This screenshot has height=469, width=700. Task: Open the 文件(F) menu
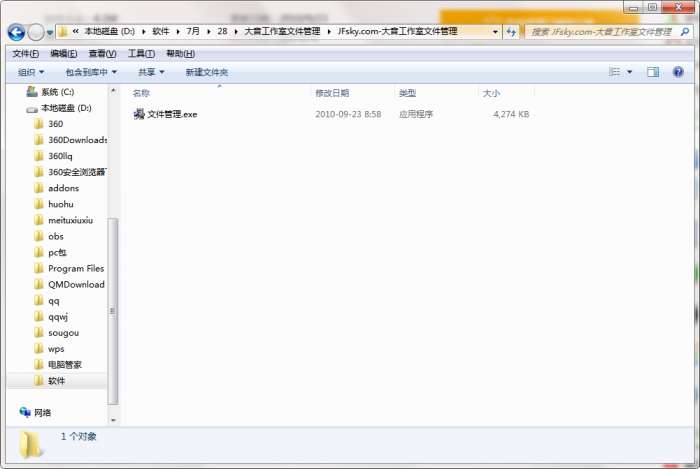point(25,54)
